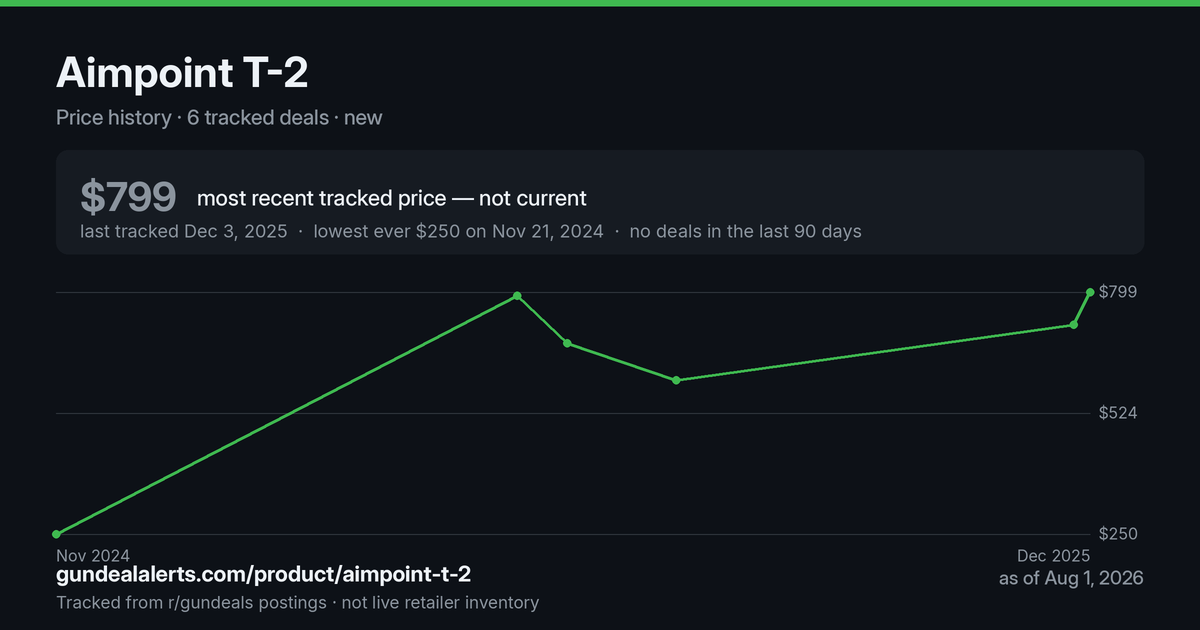Click 'lowest ever $250 on Nov 21, 2024' text
1200x630 pixels.
[458, 231]
